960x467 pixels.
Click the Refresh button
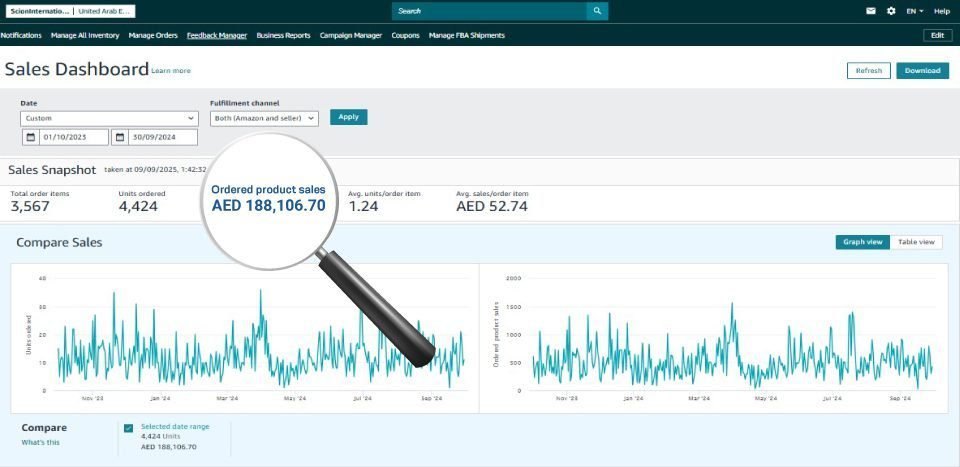point(868,71)
